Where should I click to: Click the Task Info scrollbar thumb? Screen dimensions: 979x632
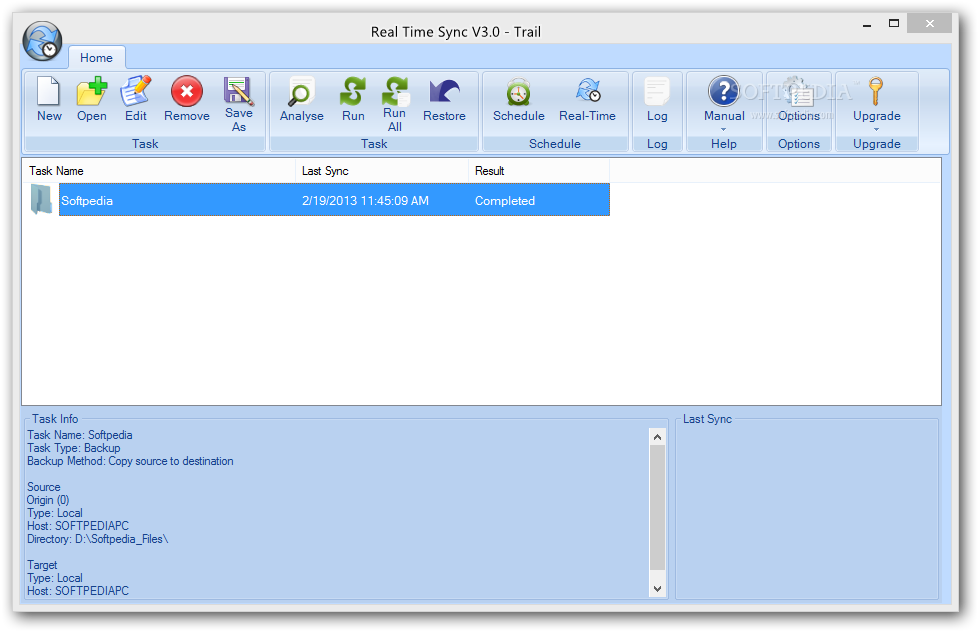pos(657,508)
